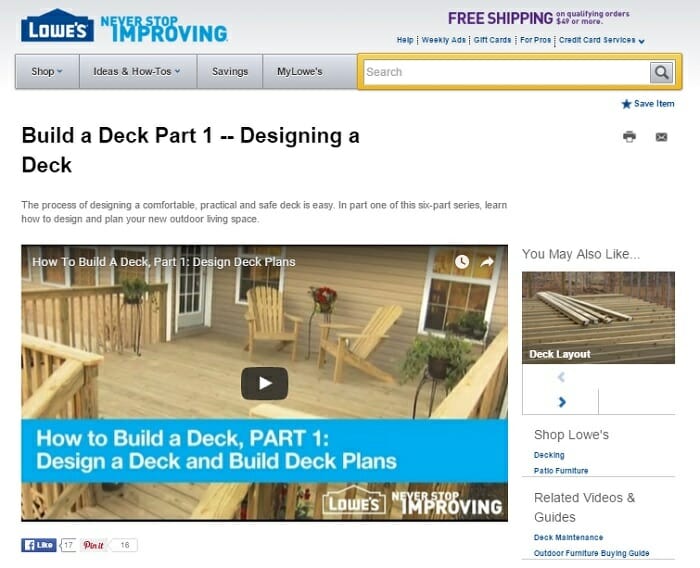
Task: Share the video using arrow icon
Action: click(x=487, y=262)
